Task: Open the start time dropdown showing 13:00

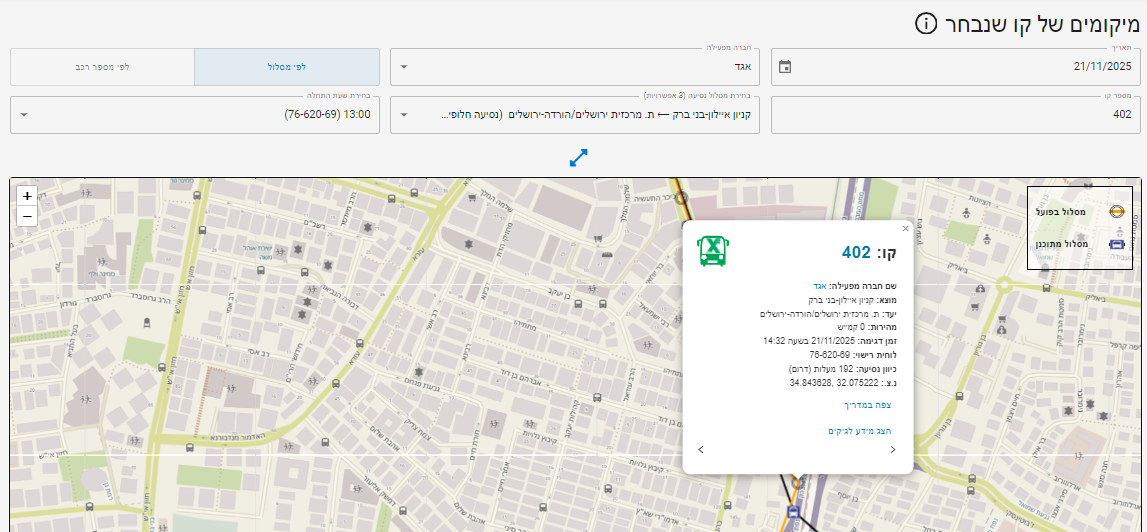Action: tap(195, 115)
